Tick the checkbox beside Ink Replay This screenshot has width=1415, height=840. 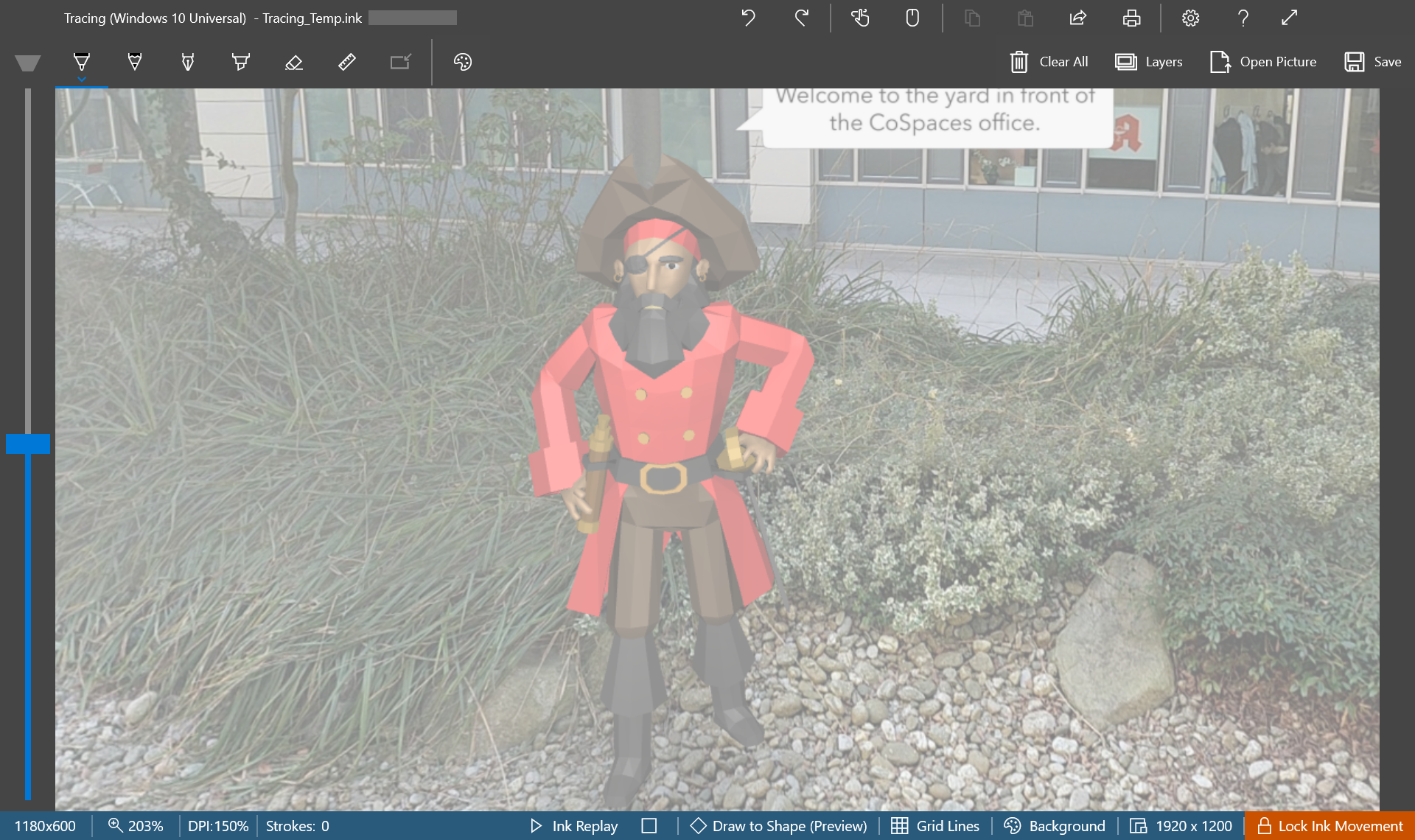pyautogui.click(x=649, y=826)
